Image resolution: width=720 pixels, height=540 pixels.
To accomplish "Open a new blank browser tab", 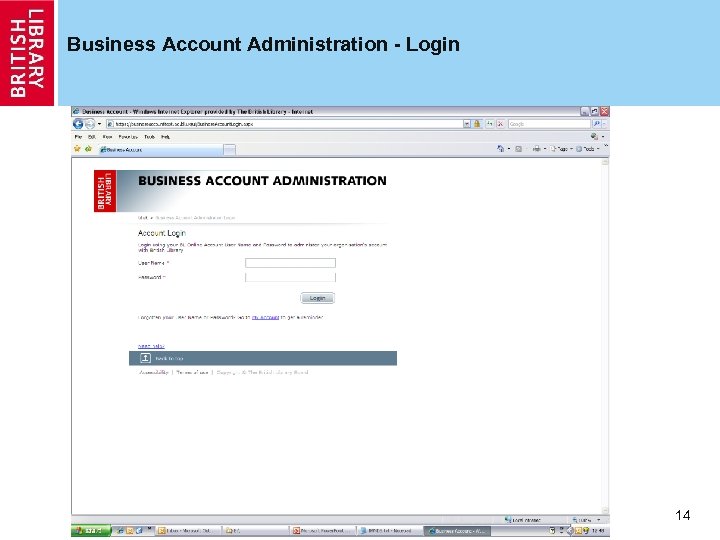I will [230, 150].
